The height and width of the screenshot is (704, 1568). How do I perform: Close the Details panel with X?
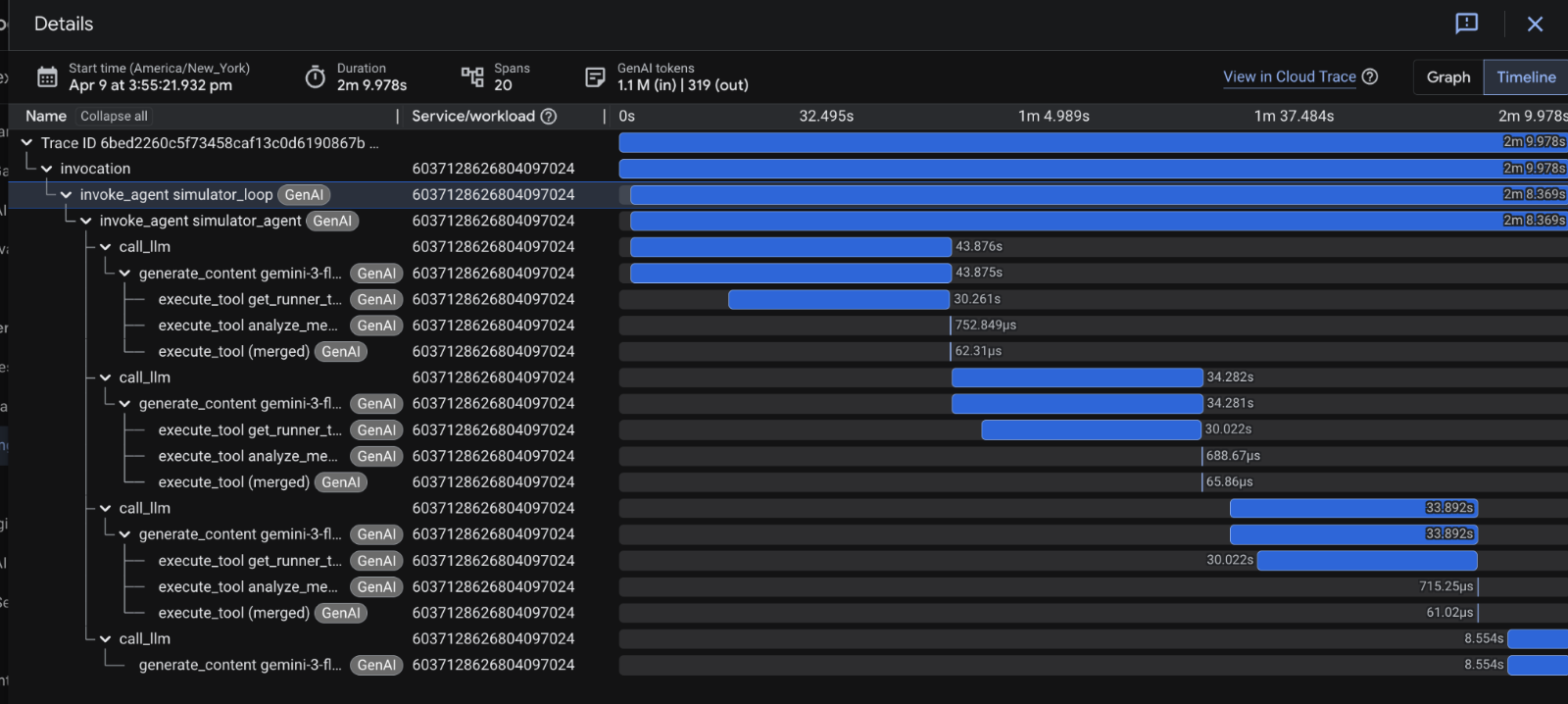1535,24
